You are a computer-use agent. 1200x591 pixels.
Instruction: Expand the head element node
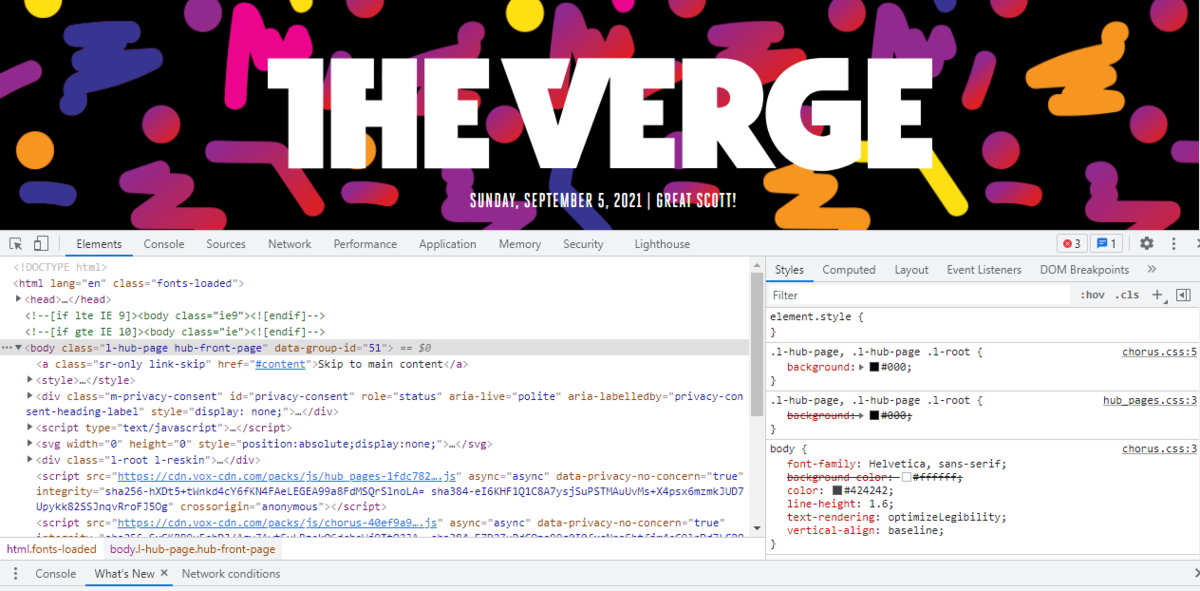click(x=19, y=300)
